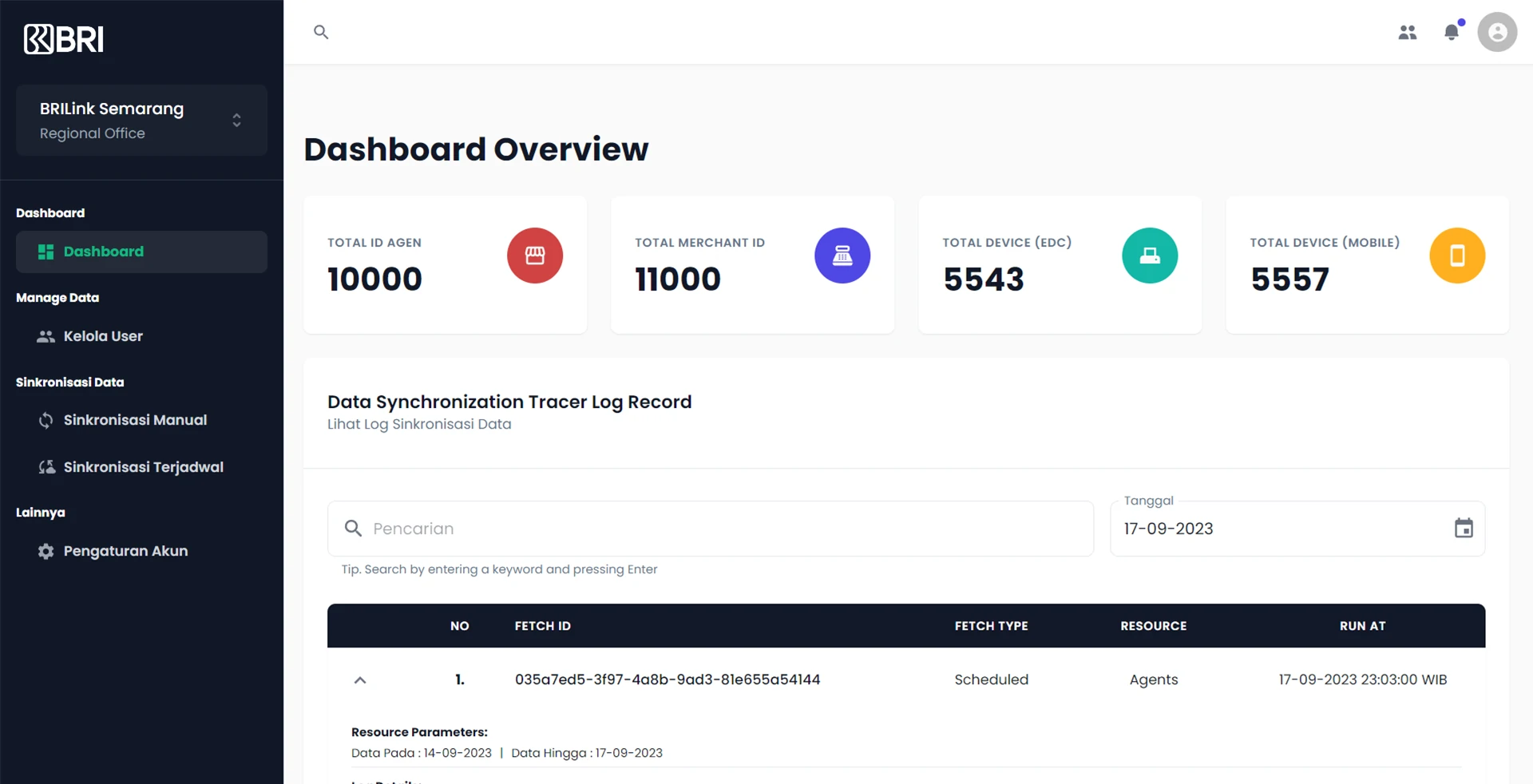Collapse the first log row chevron

click(360, 680)
